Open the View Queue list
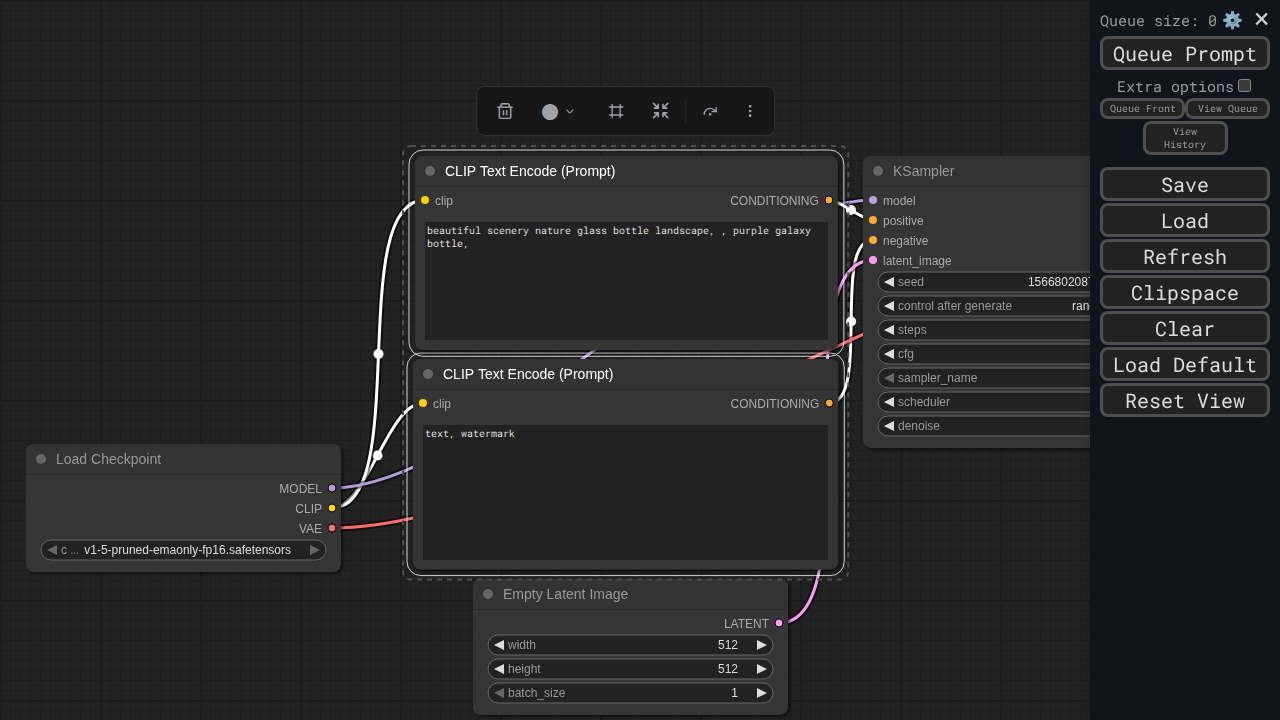Screen dimensions: 1280x720 click(1228, 108)
